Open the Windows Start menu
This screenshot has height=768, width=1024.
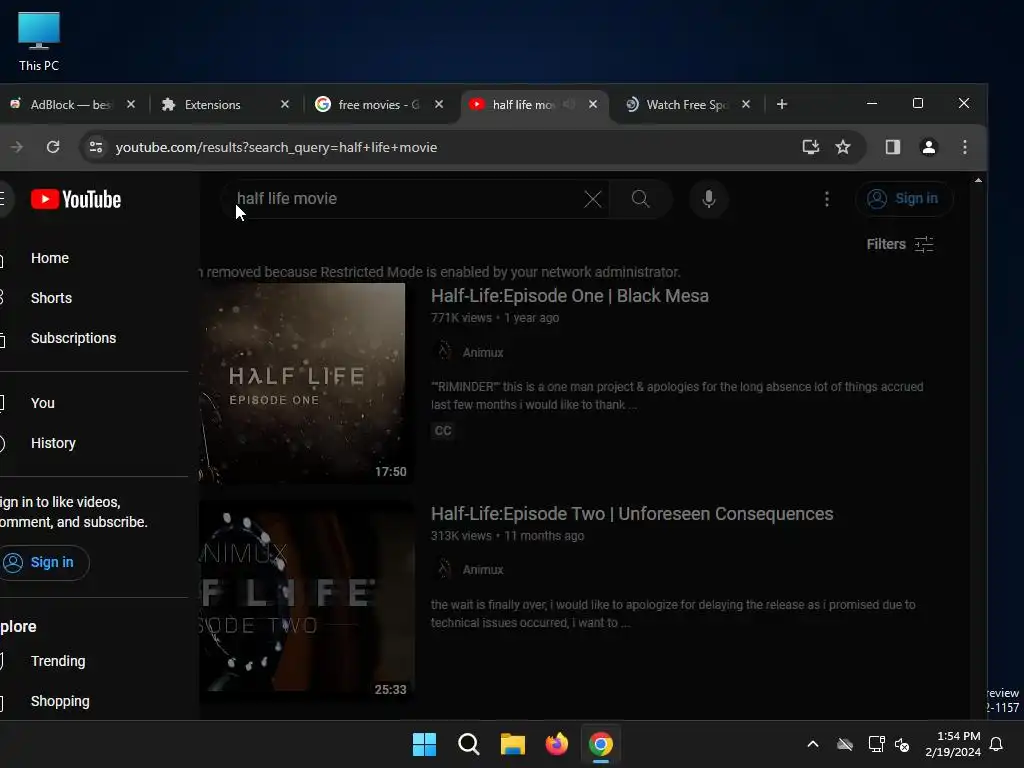pos(424,744)
